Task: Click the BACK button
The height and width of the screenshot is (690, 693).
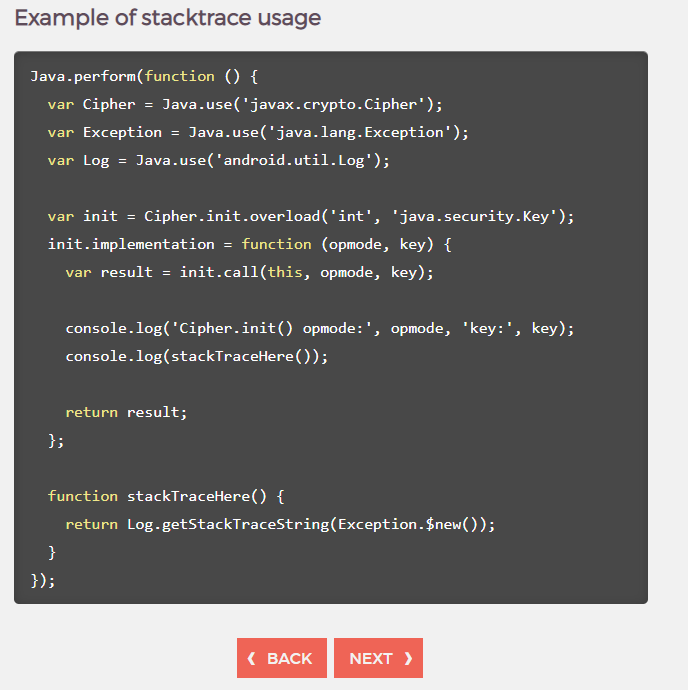Action: [281, 658]
